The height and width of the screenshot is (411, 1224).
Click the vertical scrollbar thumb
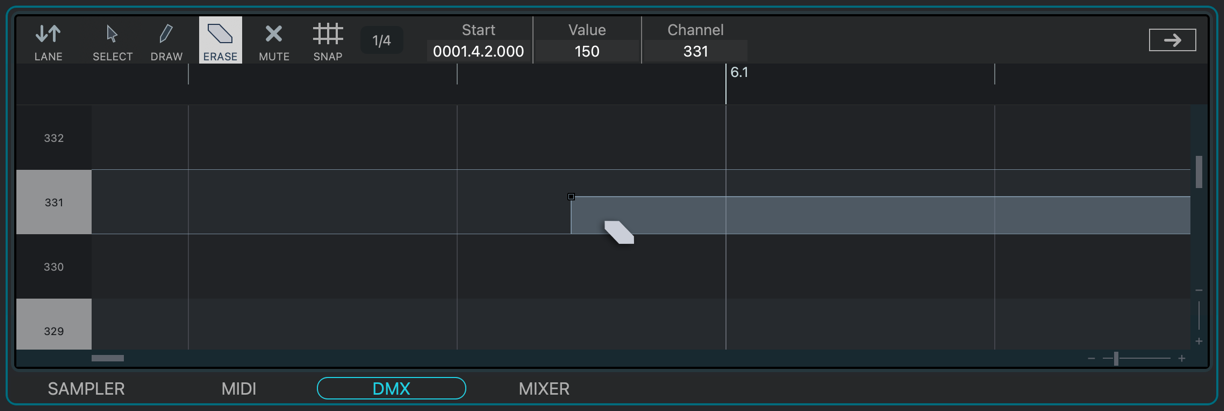(x=1199, y=172)
